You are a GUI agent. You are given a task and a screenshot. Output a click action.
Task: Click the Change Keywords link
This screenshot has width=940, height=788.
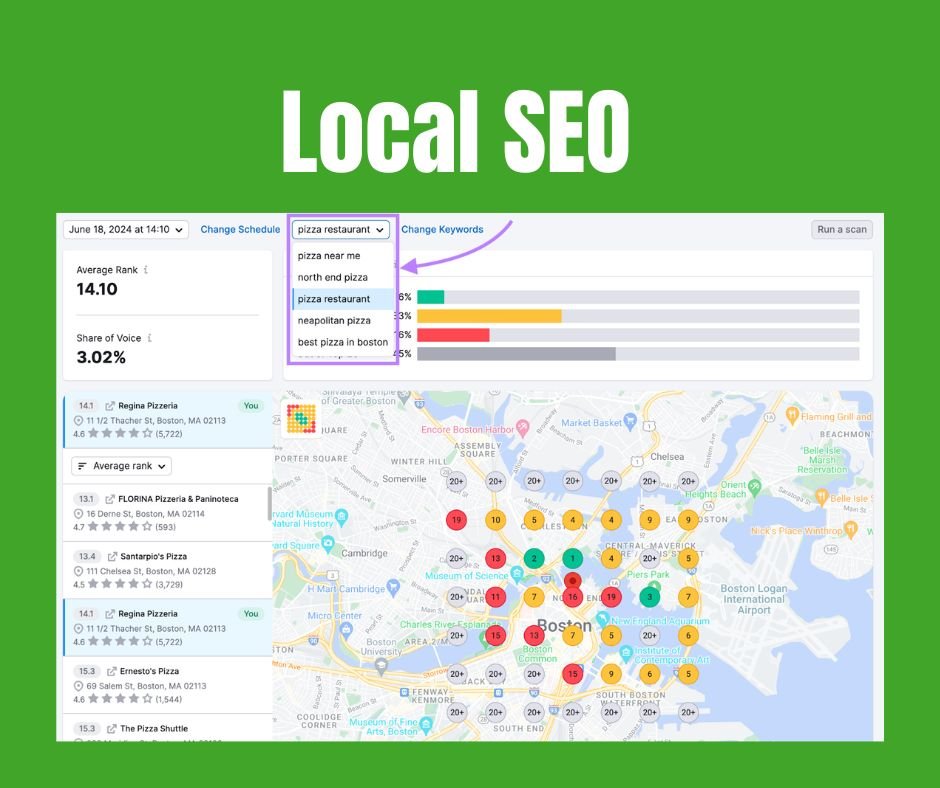coord(442,230)
